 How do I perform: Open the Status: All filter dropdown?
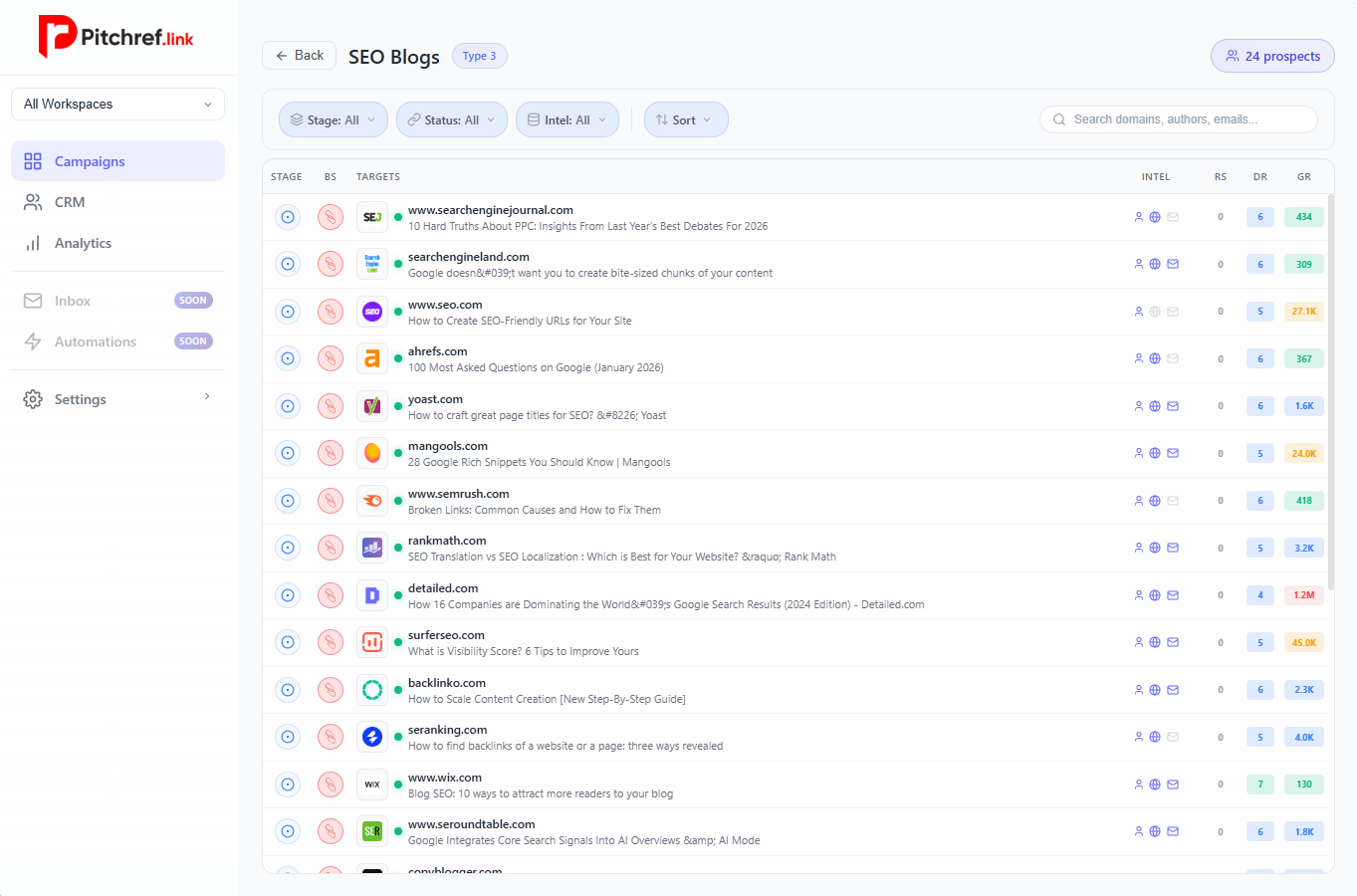point(451,120)
